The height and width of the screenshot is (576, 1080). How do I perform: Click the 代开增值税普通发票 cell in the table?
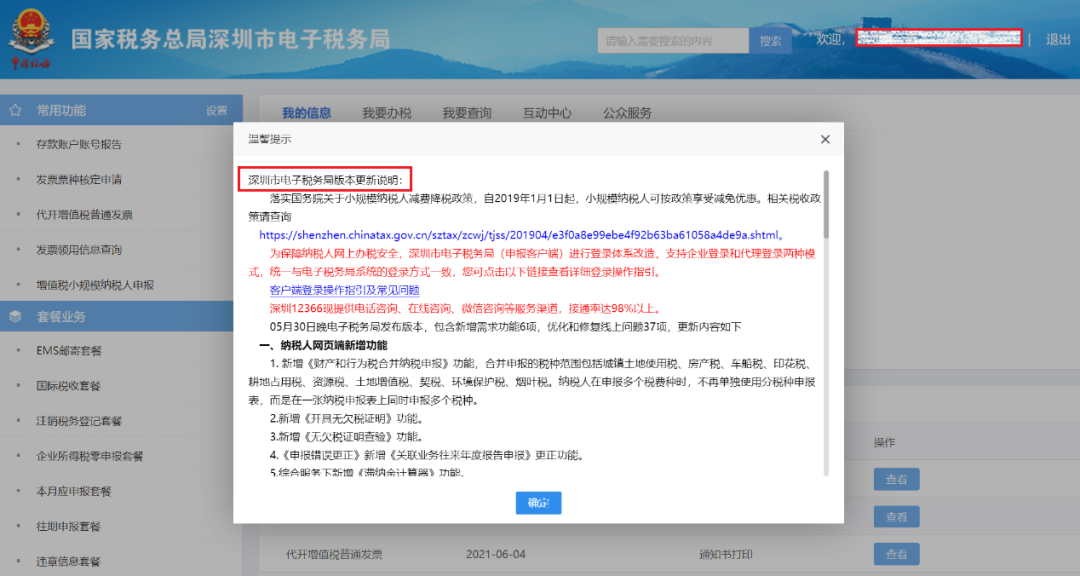334,554
